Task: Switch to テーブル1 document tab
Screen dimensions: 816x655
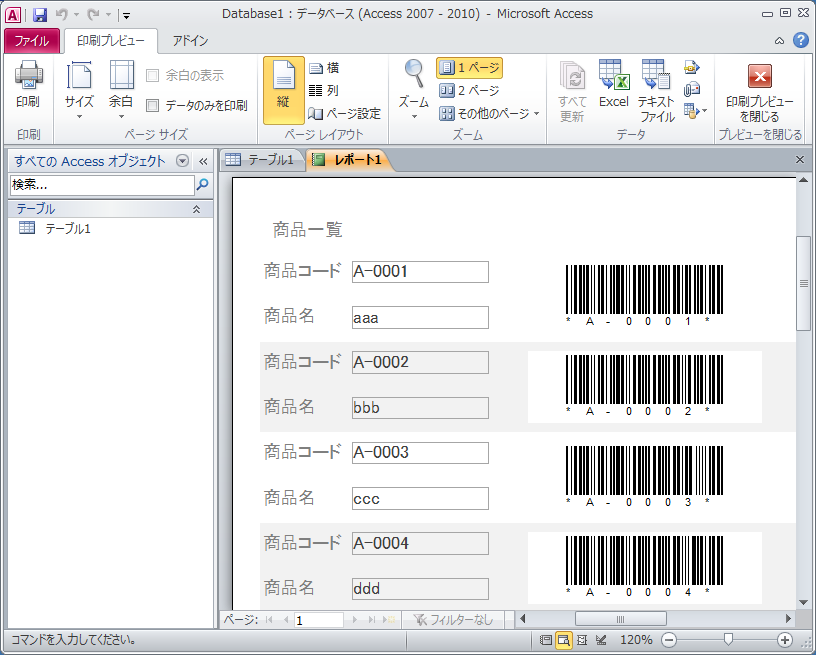Action: click(x=263, y=160)
